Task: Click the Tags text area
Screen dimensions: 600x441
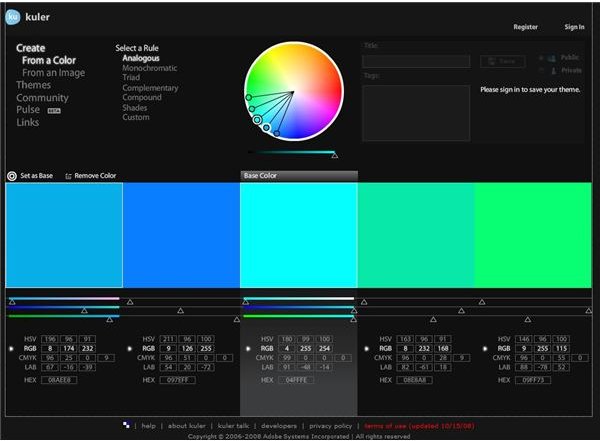Action: pyautogui.click(x=416, y=113)
